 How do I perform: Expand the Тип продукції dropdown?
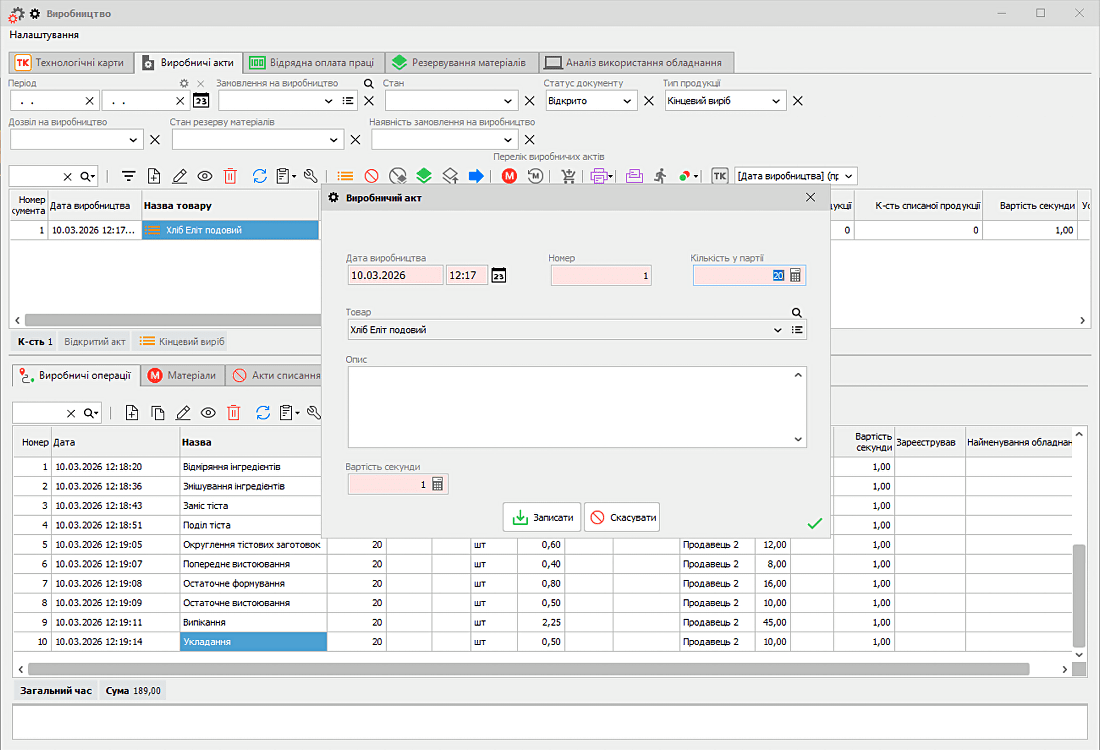(x=777, y=101)
